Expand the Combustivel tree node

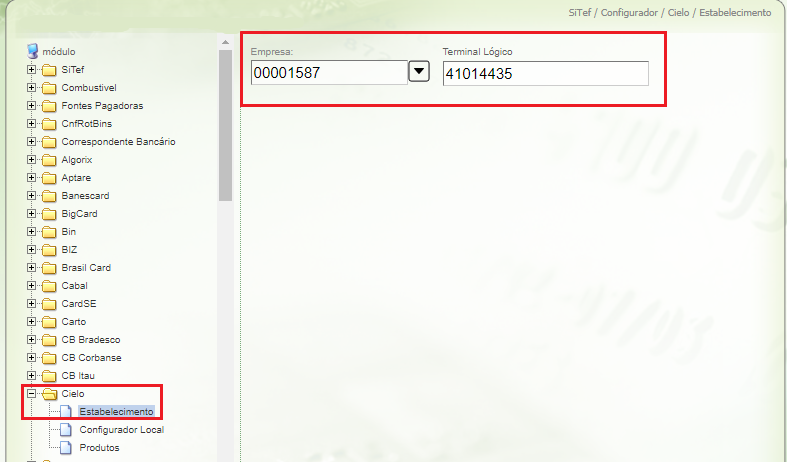click(x=32, y=88)
